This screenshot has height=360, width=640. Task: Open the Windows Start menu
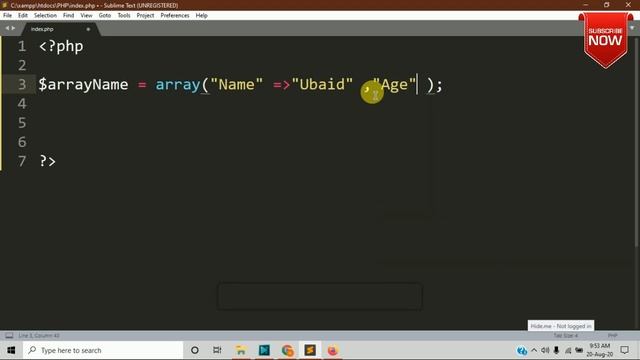11,350
